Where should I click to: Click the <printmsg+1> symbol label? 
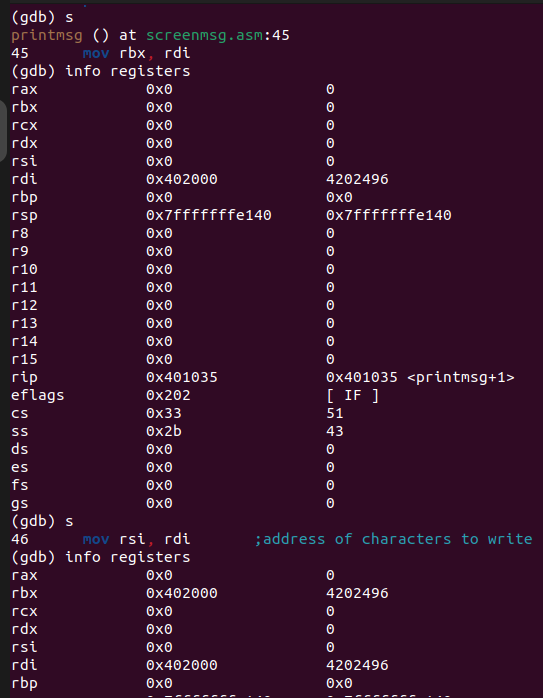(460, 377)
